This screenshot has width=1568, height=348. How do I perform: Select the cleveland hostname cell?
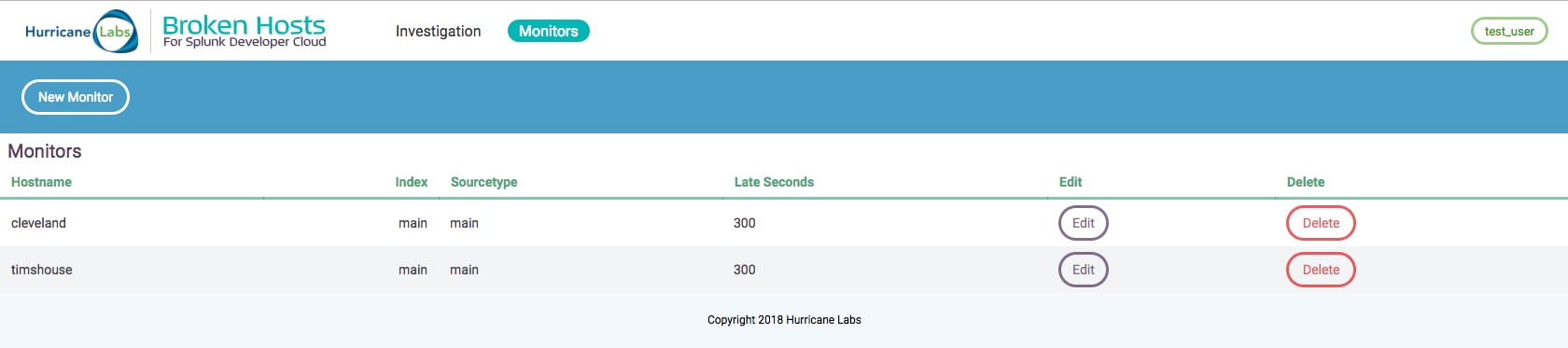click(38, 223)
